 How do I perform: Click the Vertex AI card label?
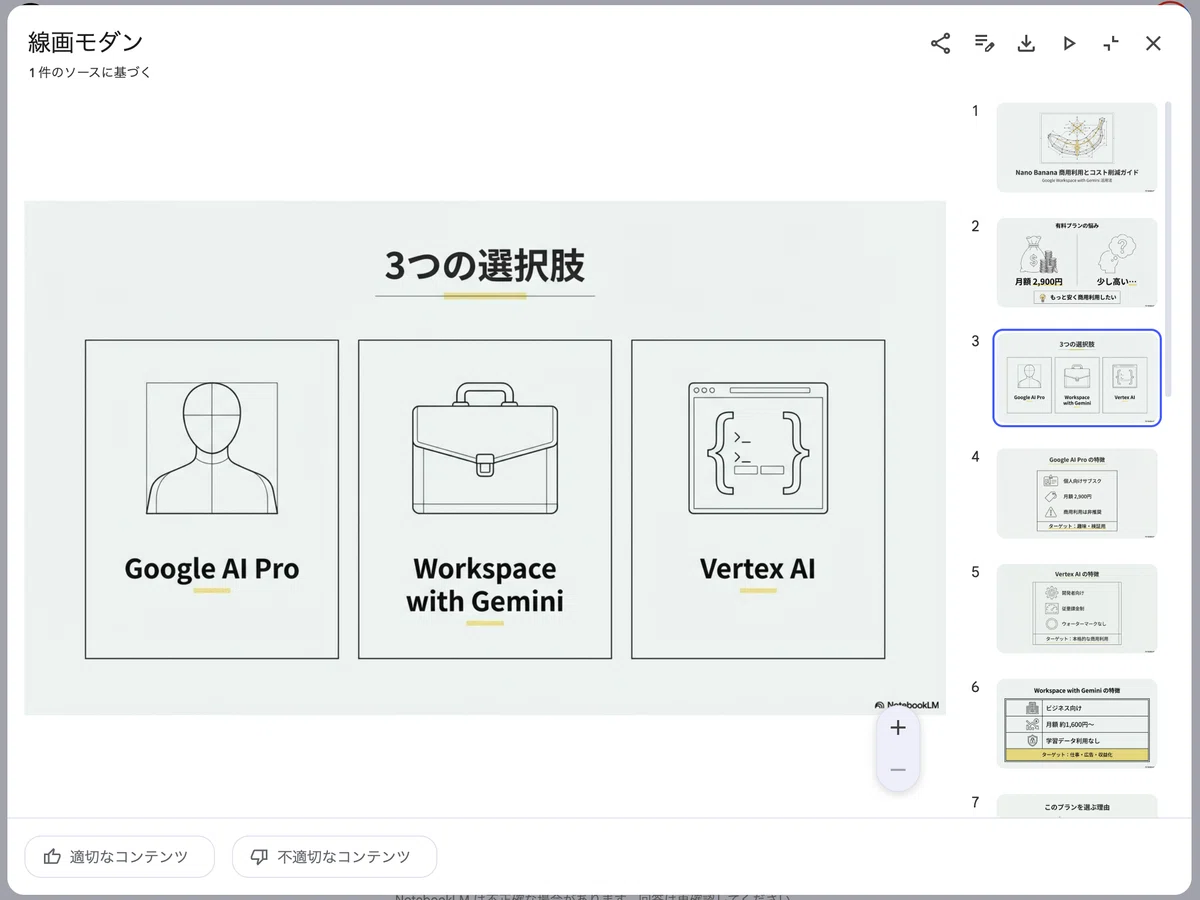(x=758, y=569)
